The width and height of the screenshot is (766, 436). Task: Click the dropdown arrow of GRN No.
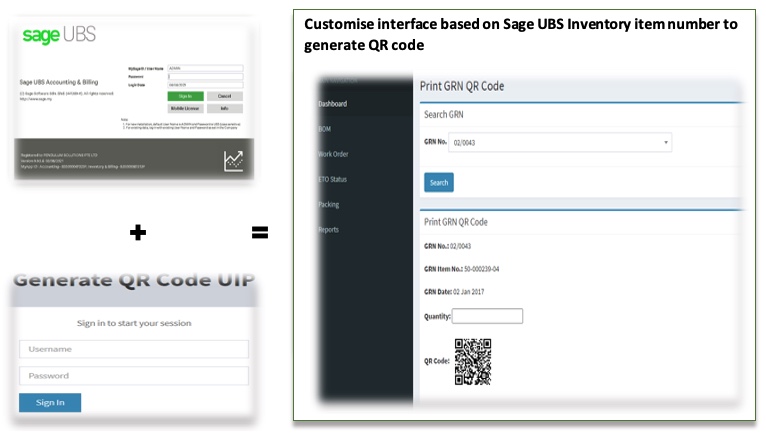pos(665,143)
